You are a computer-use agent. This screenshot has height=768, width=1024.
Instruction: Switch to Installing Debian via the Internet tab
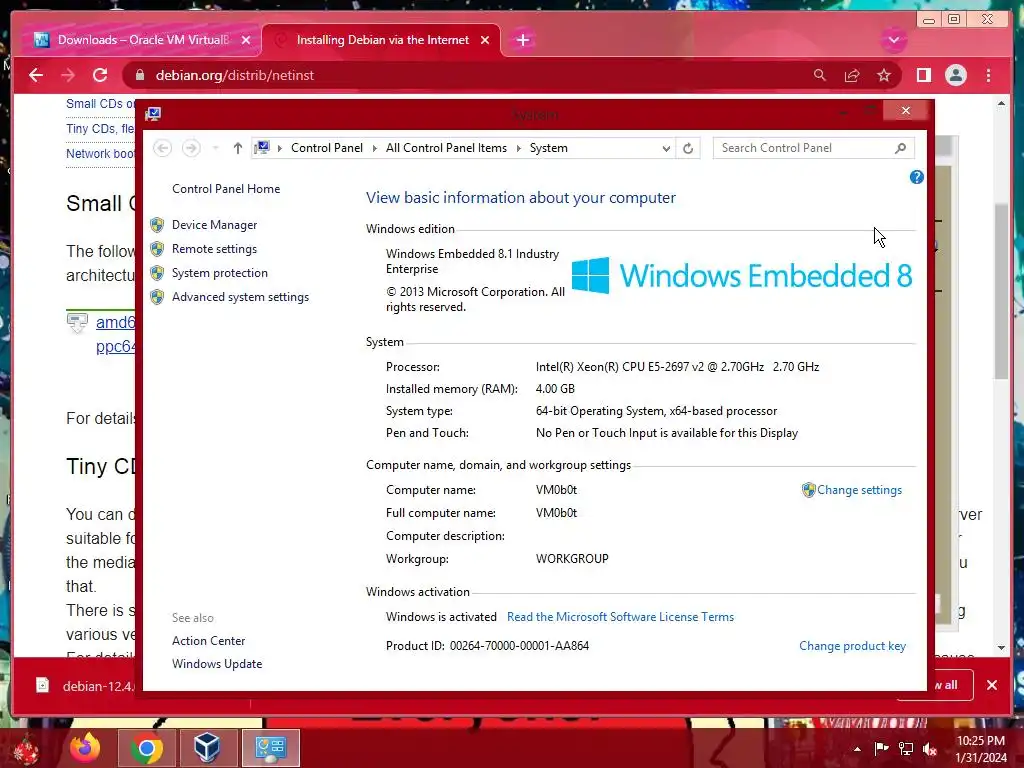tap(382, 40)
